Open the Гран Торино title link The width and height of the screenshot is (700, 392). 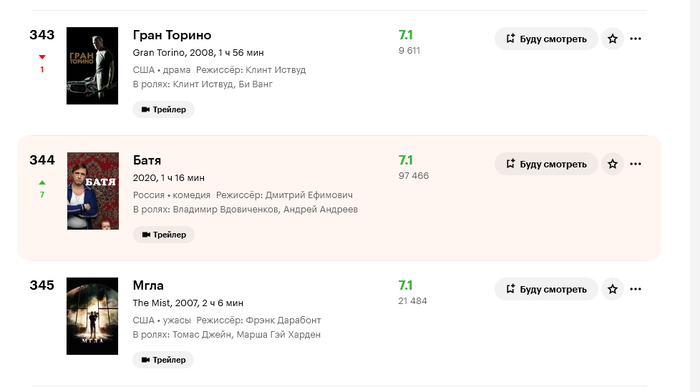pos(172,35)
